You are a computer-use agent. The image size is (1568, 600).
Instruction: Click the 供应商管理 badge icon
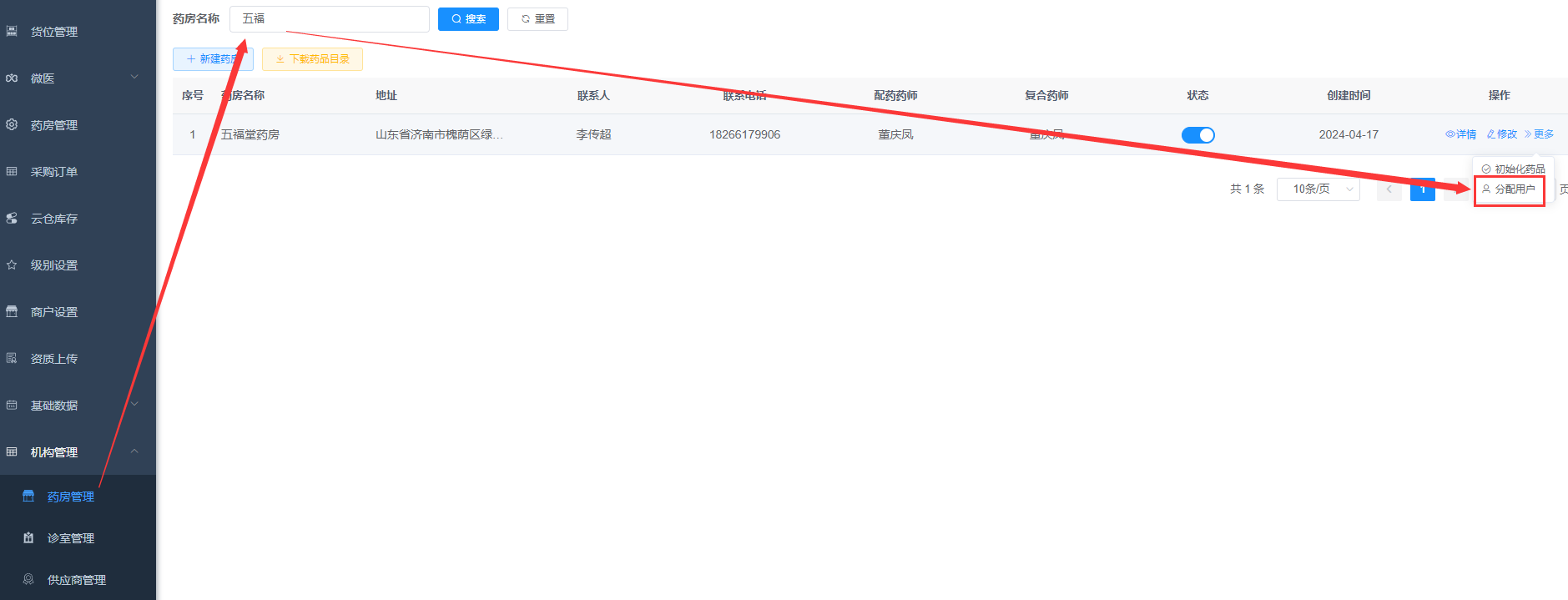28,580
